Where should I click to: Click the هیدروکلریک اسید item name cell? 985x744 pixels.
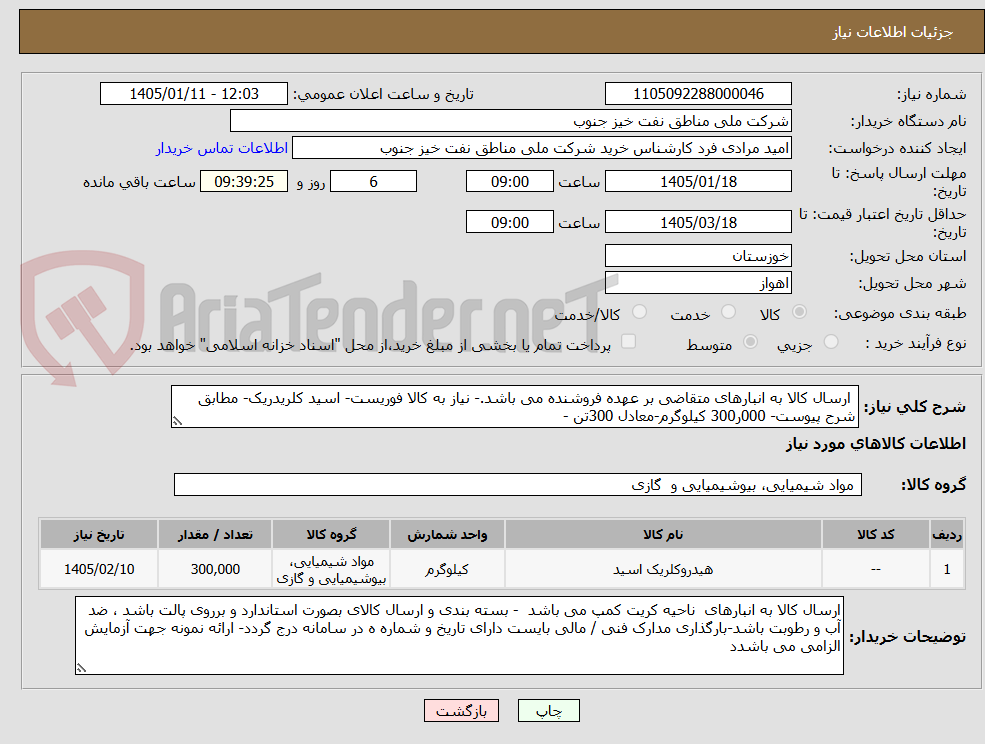click(x=663, y=569)
